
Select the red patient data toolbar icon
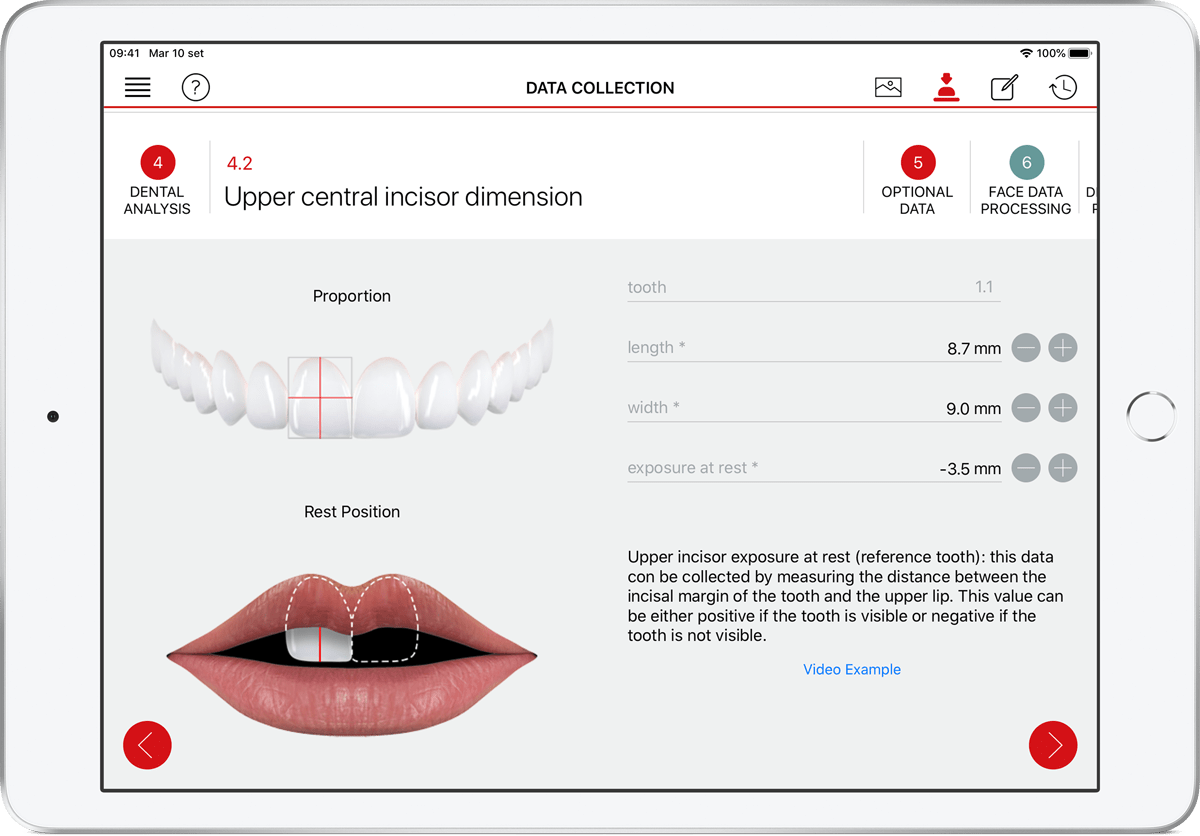[946, 87]
